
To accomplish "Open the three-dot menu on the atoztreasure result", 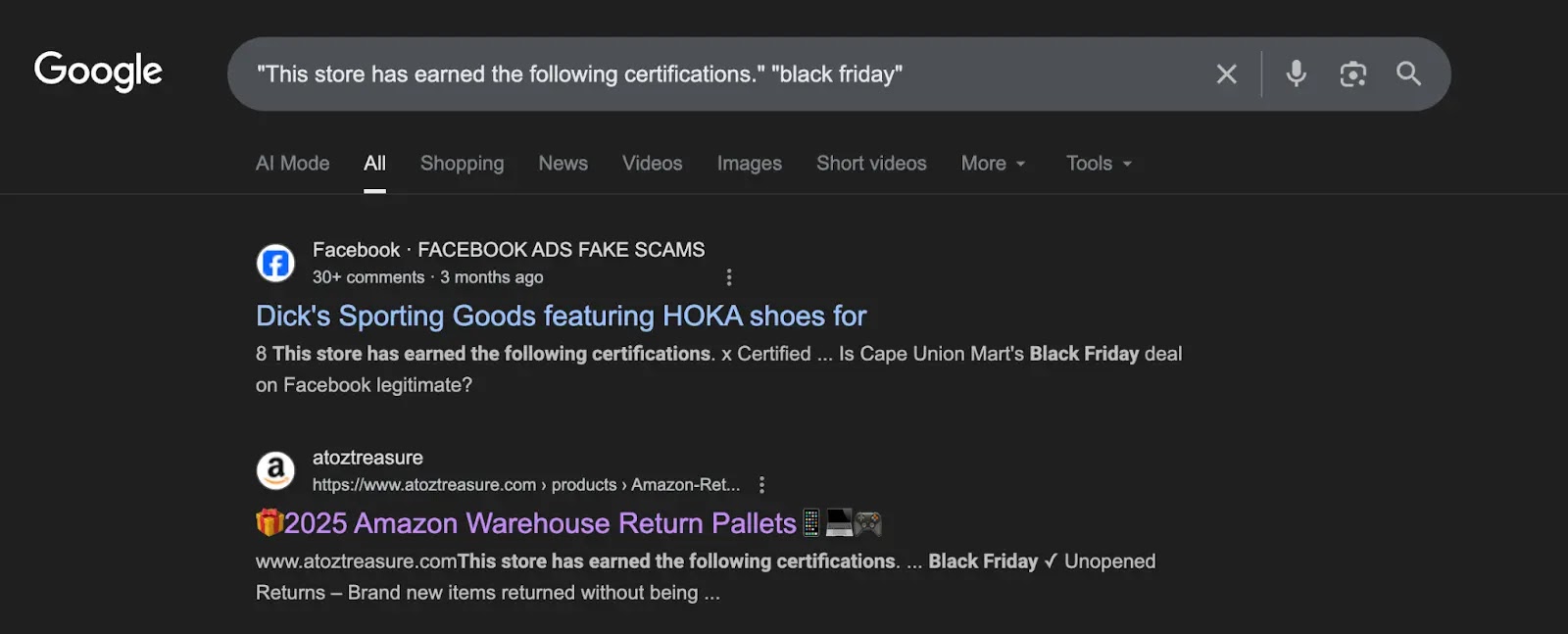I will point(762,484).
